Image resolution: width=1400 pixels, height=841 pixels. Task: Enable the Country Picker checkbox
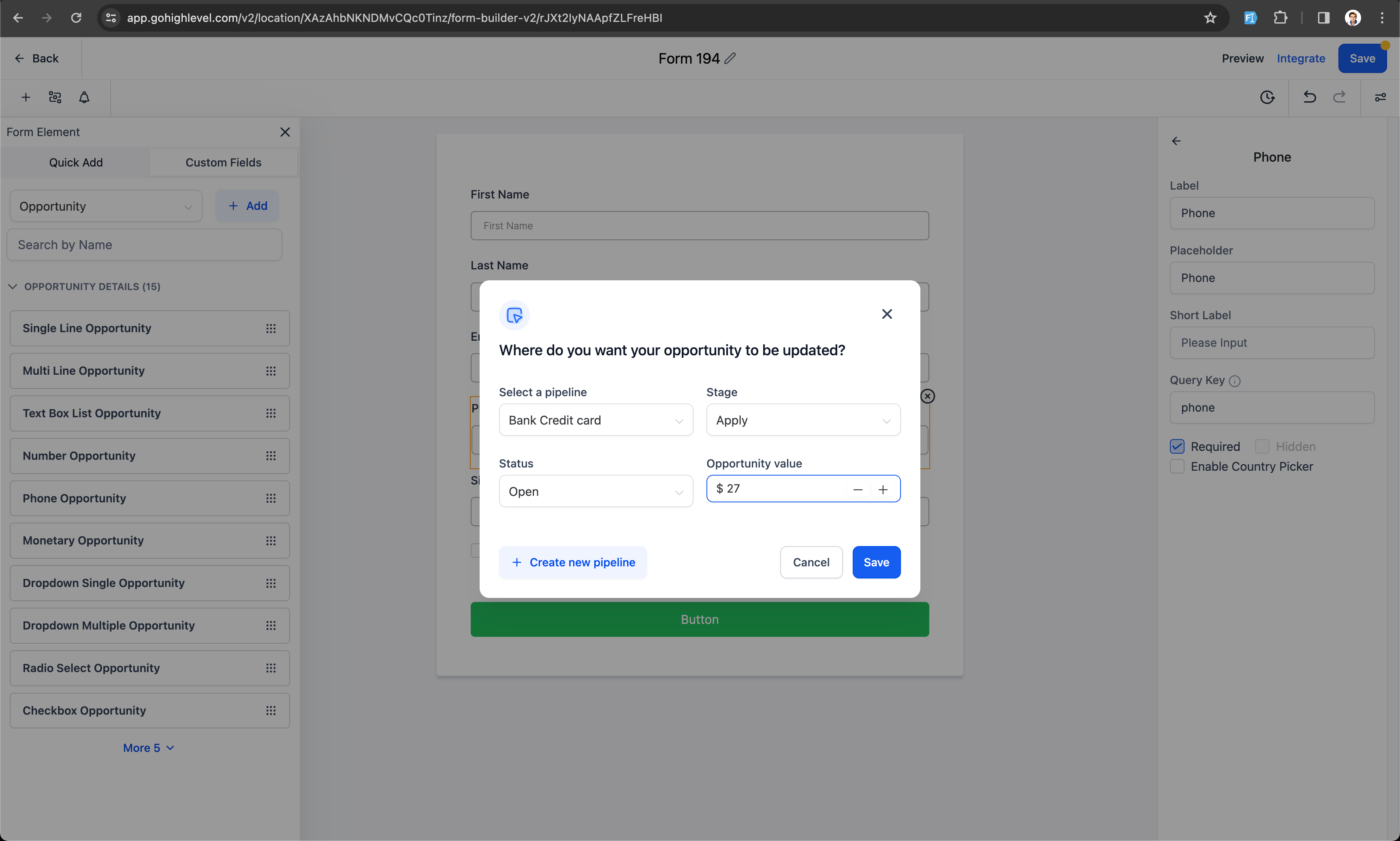click(x=1177, y=466)
